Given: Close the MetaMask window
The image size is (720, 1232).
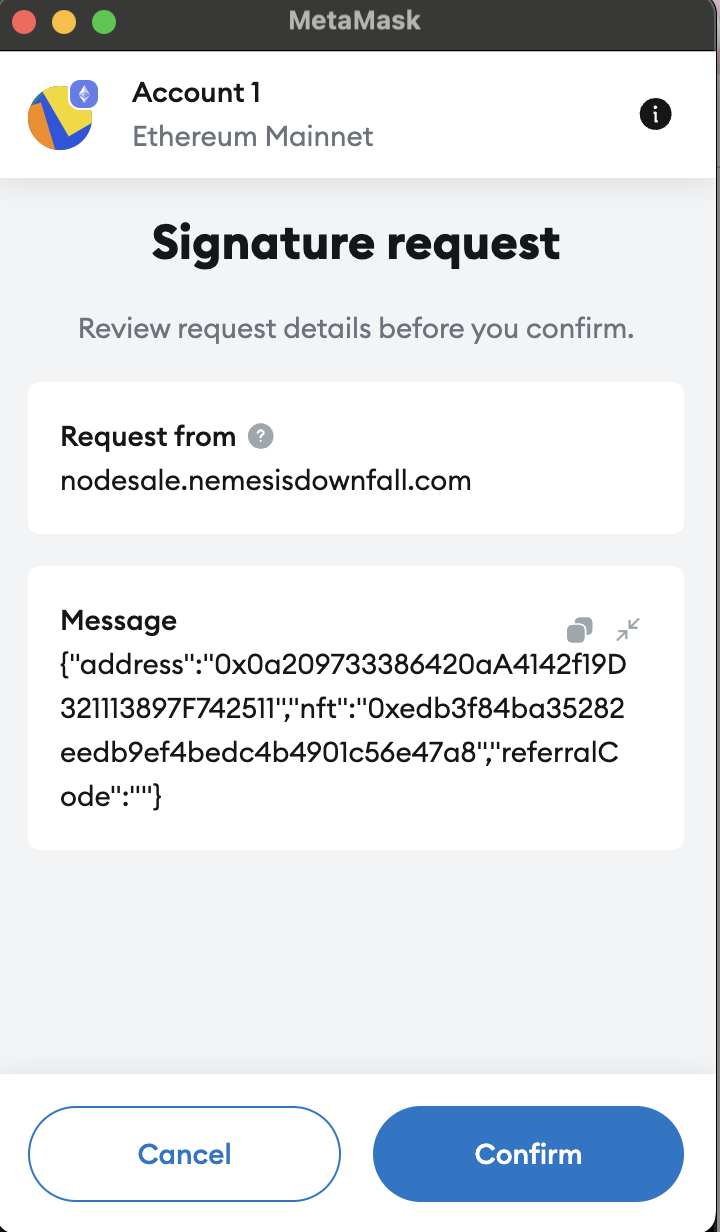Looking at the screenshot, I should pyautogui.click(x=23, y=21).
